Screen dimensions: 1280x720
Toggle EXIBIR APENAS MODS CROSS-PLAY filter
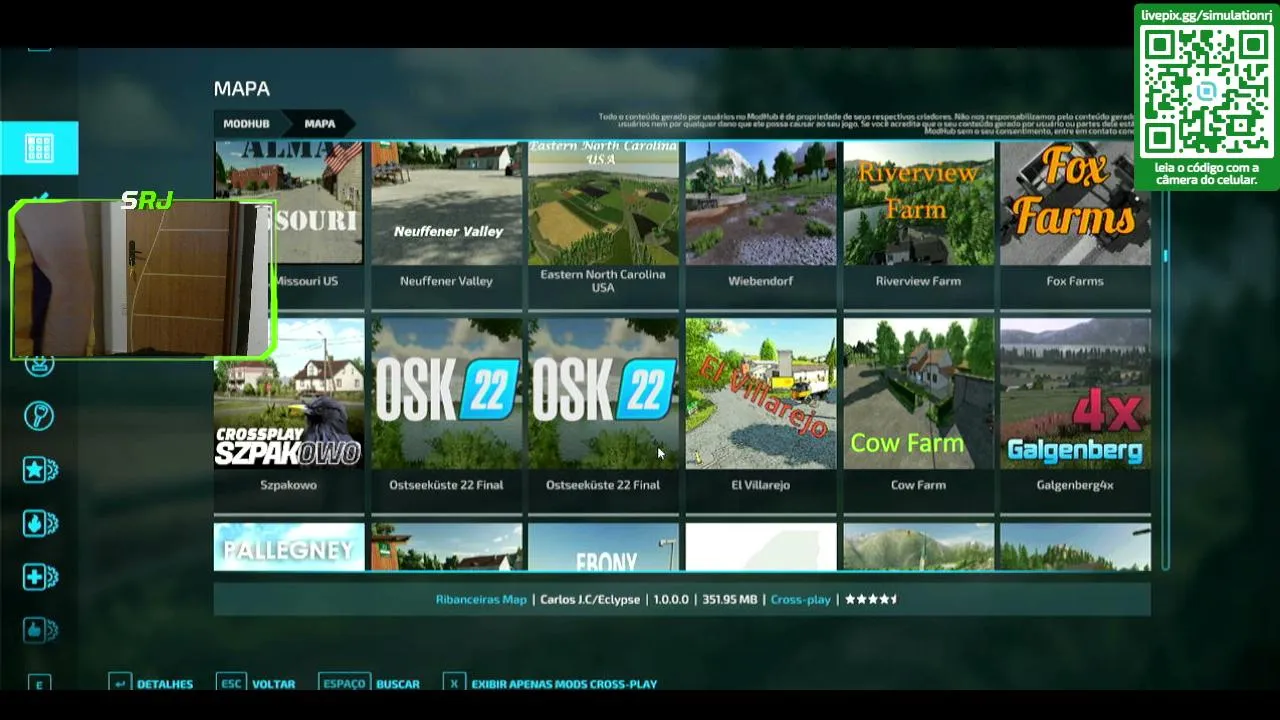[x=550, y=684]
